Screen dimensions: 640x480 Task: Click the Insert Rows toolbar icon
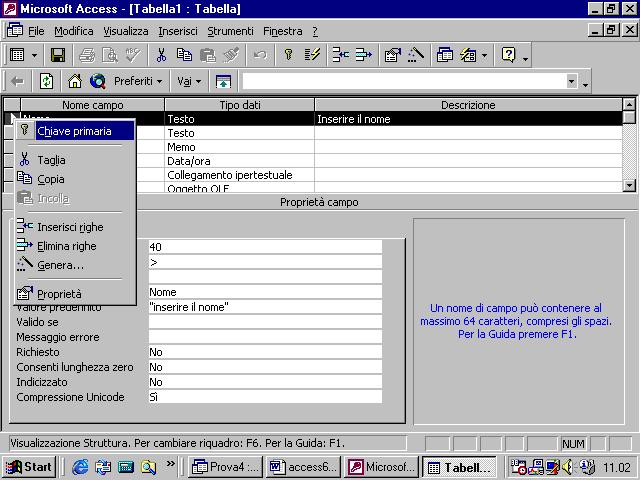(x=340, y=55)
